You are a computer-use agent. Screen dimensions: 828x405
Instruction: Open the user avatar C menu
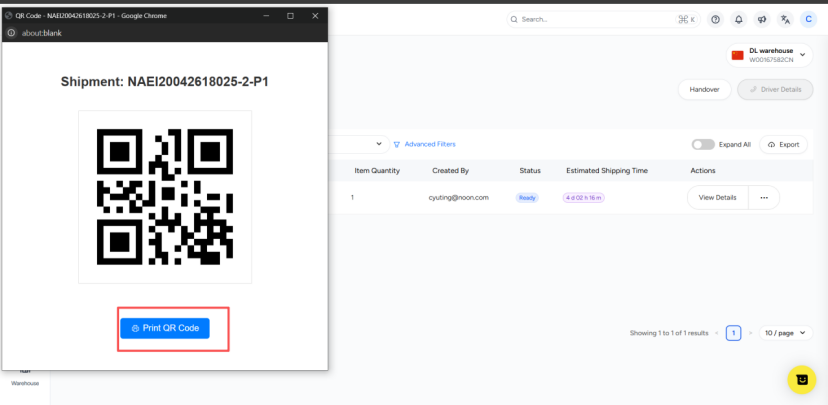[x=808, y=20]
